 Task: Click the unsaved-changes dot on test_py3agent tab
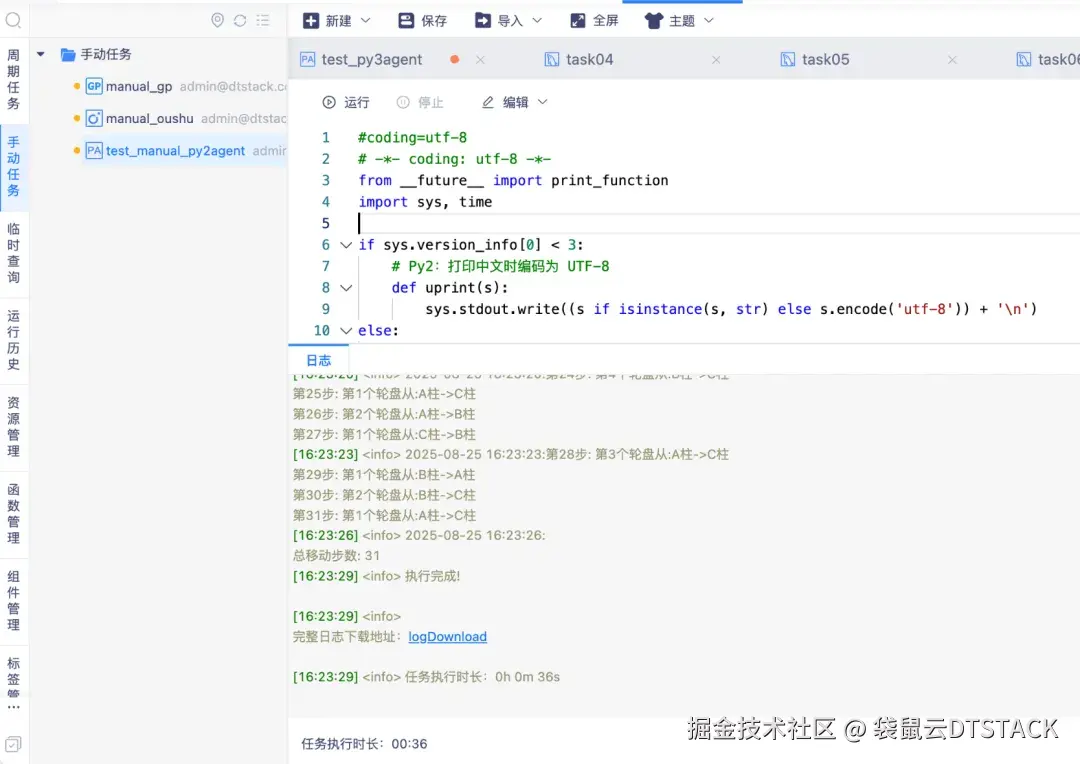pos(455,59)
